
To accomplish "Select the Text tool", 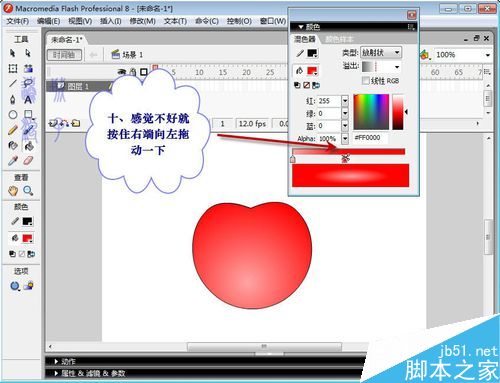I will (x=28, y=99).
